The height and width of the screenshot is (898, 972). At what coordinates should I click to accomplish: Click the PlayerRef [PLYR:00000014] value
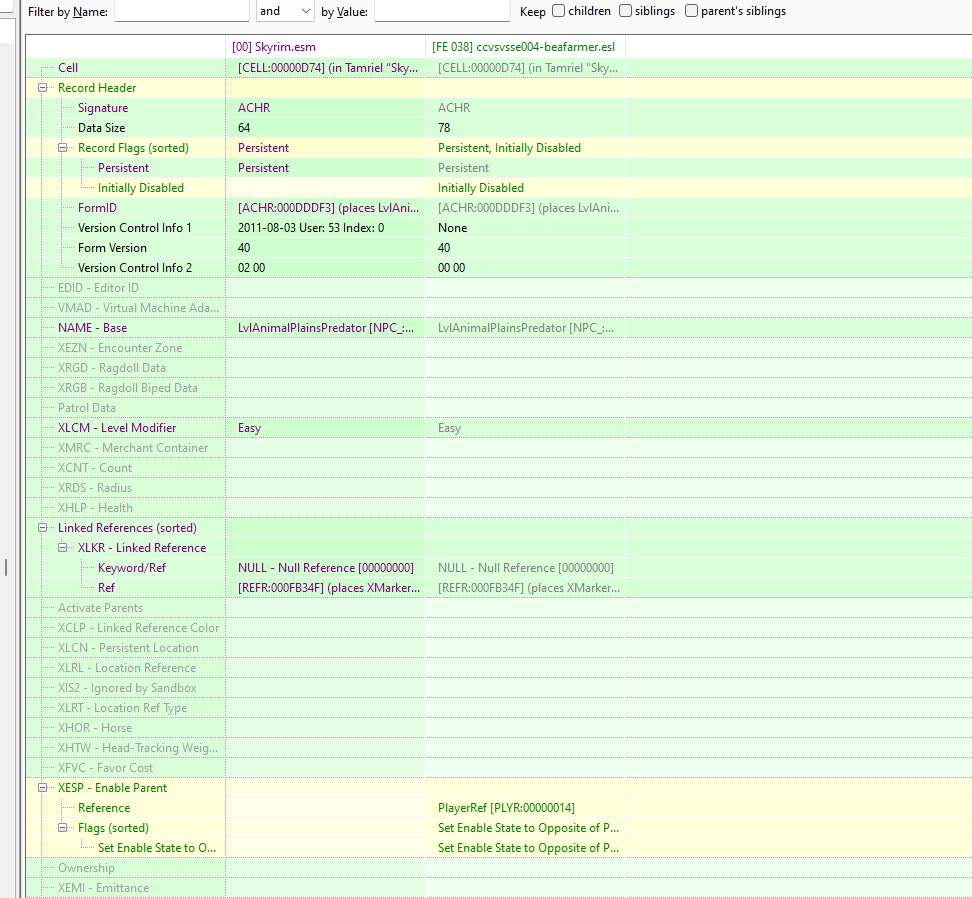tap(506, 808)
